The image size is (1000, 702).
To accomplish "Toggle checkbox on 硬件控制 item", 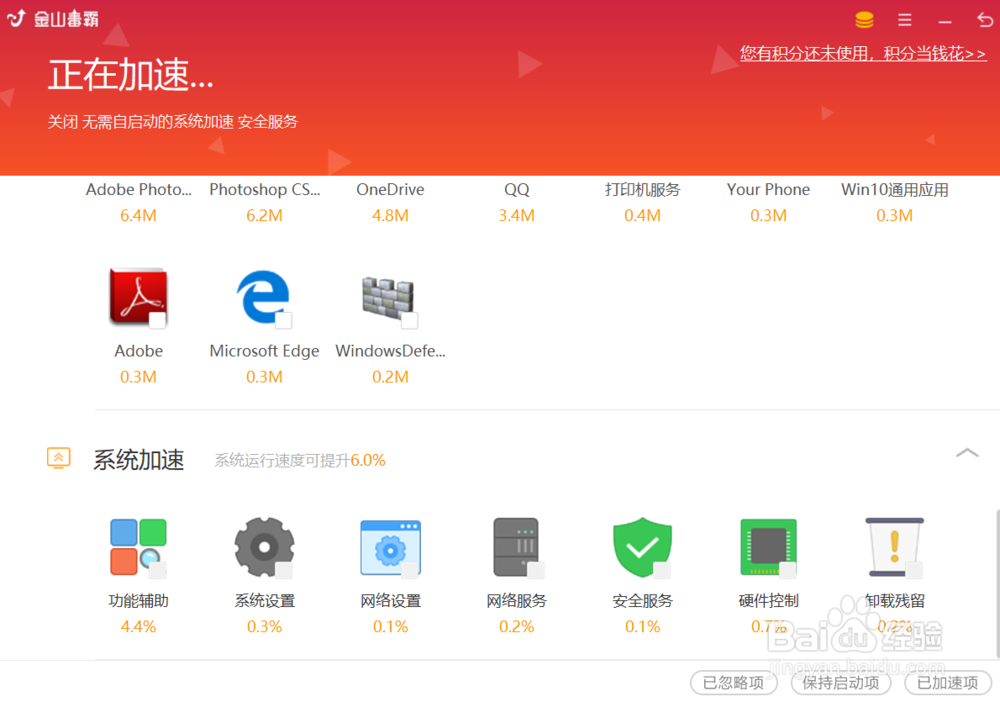I will pyautogui.click(x=788, y=570).
